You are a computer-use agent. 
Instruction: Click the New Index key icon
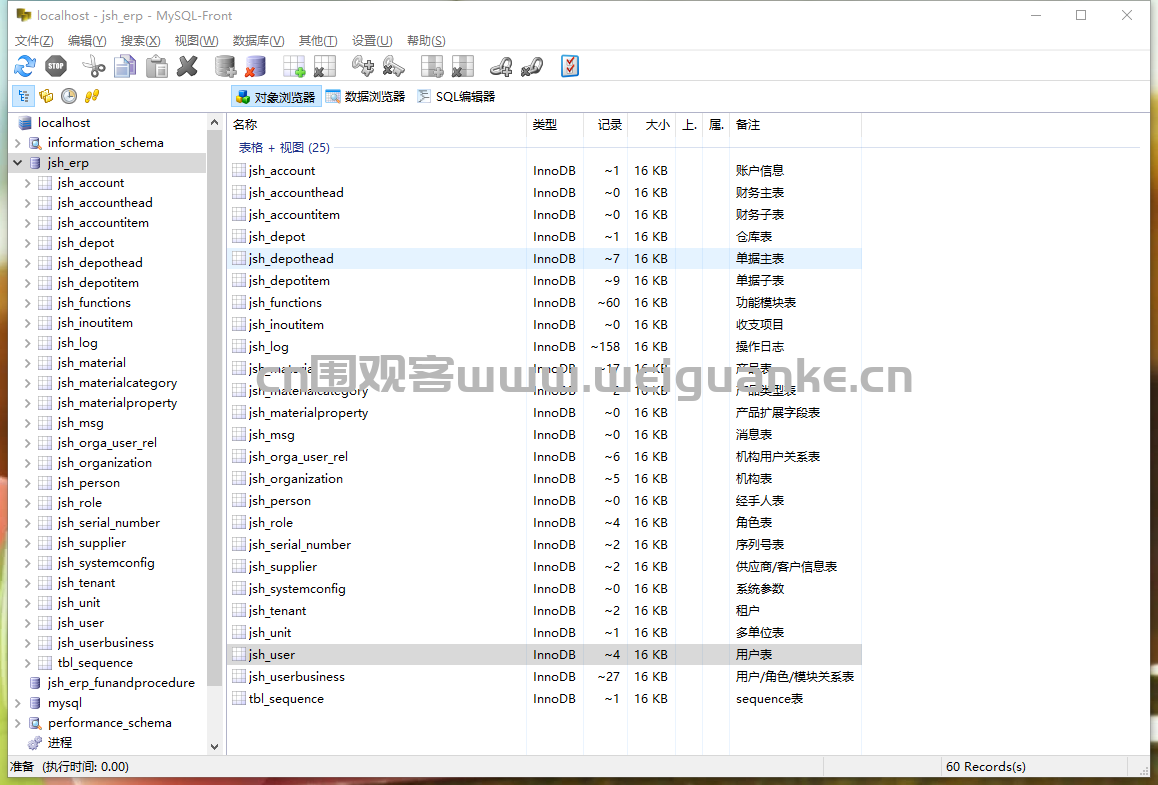point(363,66)
